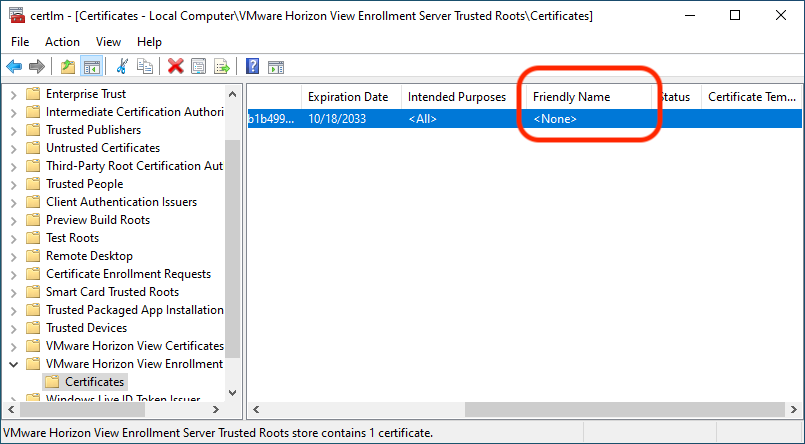The height and width of the screenshot is (444, 805).
Task: Click the Back arrow toolbar icon
Action: click(14, 66)
